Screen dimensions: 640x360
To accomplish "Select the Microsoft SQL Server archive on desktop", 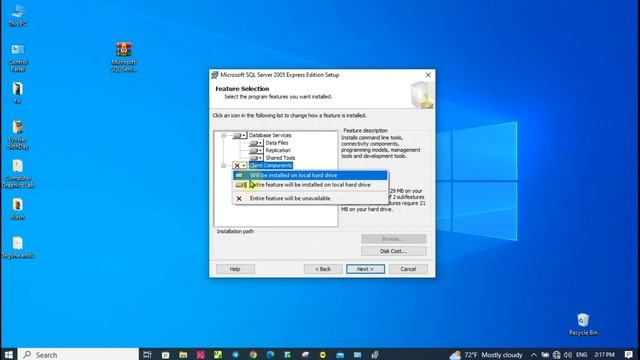I will (x=124, y=57).
